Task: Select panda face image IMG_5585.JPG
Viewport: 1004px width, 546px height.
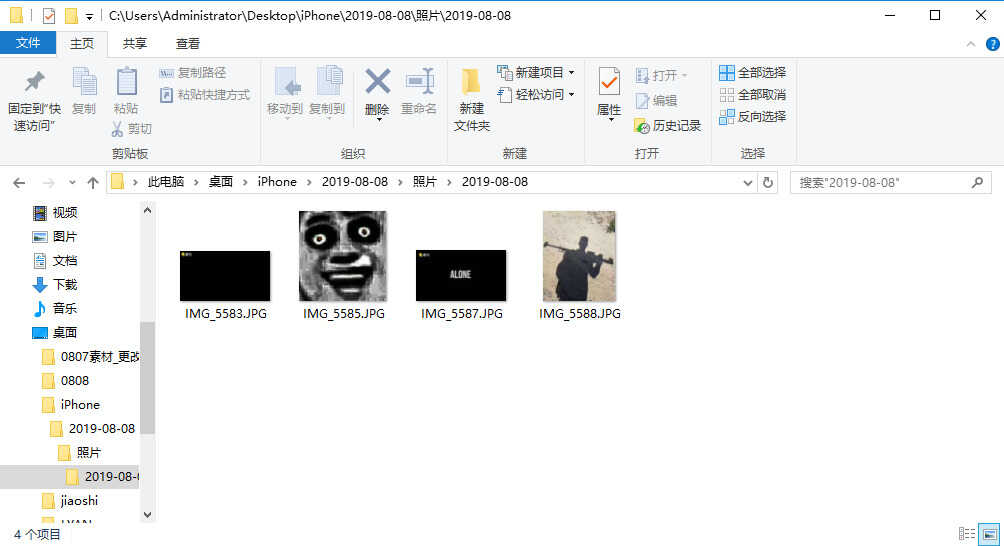Action: (x=343, y=265)
